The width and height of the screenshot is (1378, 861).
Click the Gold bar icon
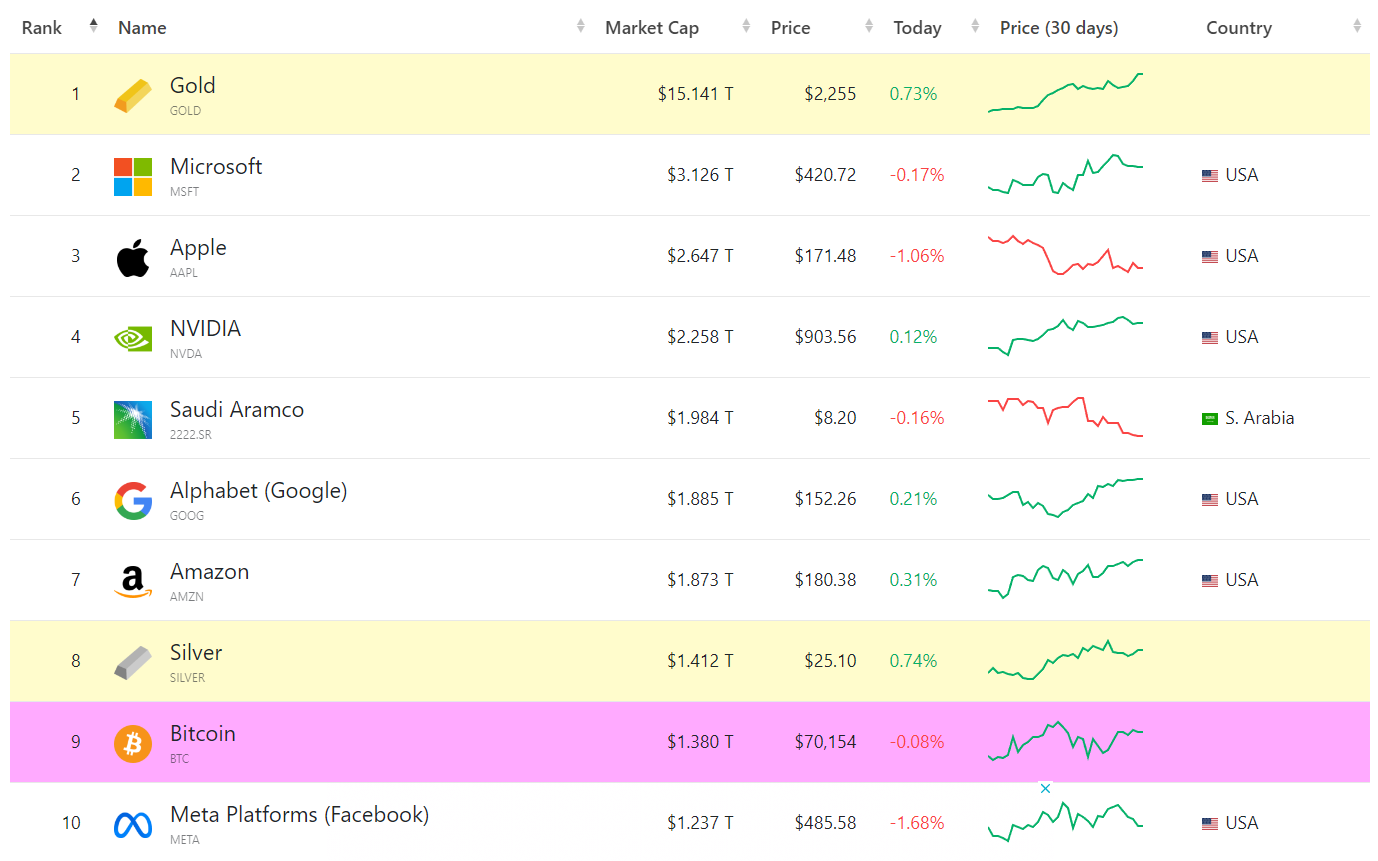(x=133, y=95)
